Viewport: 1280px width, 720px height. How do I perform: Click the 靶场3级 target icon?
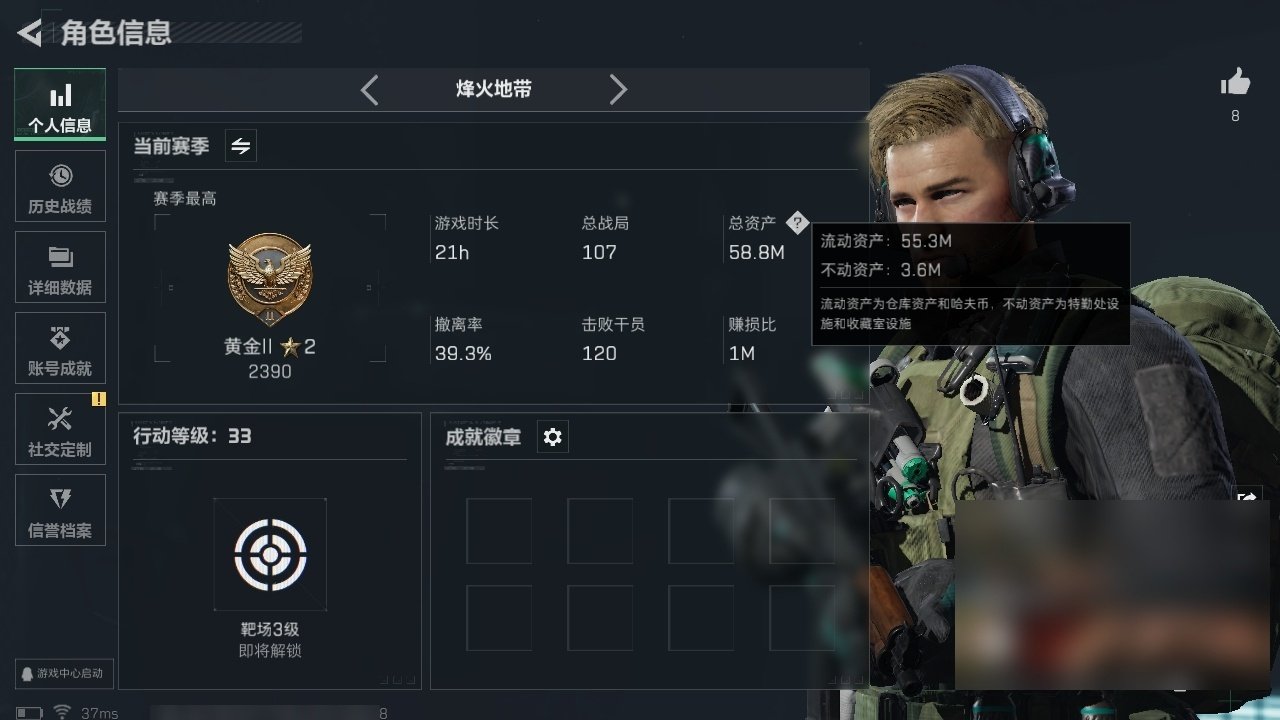tap(270, 554)
